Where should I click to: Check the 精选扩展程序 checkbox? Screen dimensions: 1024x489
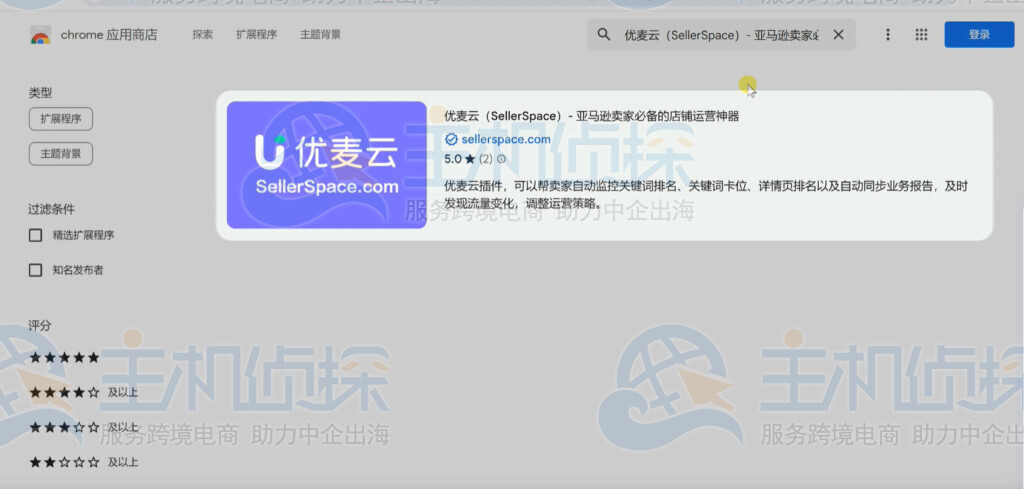(36, 235)
